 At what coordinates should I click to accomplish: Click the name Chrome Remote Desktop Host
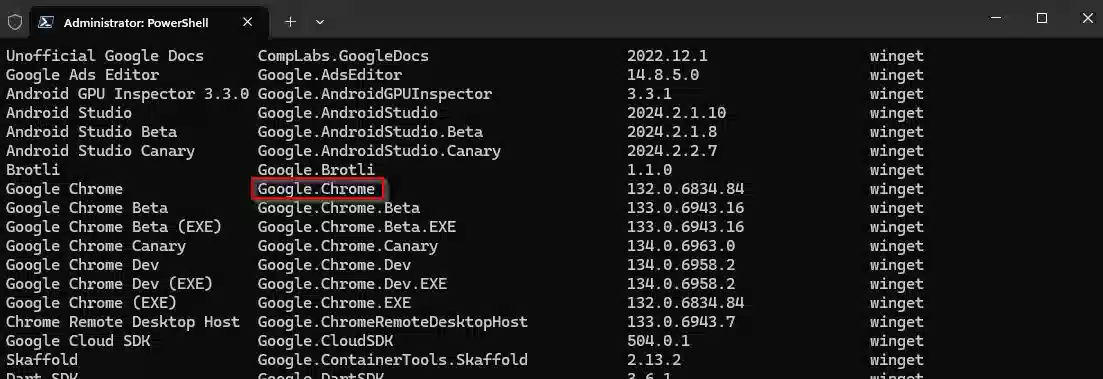pyautogui.click(x=122, y=321)
